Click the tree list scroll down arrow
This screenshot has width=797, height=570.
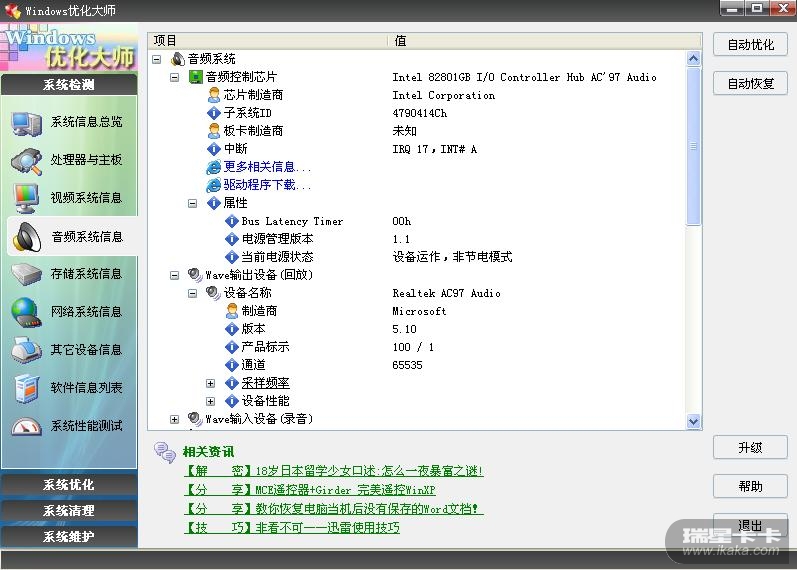point(693,422)
